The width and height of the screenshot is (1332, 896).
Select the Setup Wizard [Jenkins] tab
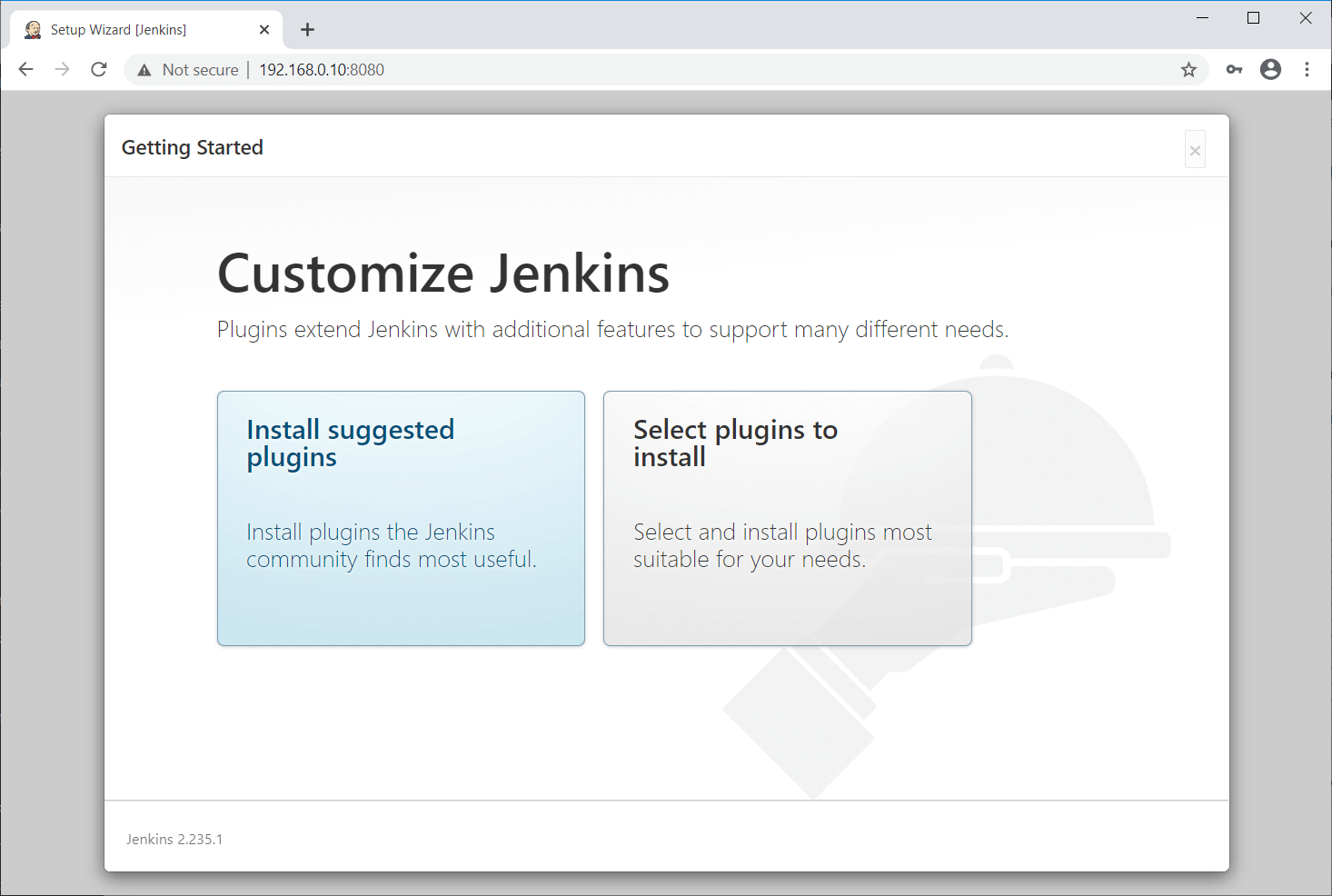(147, 30)
